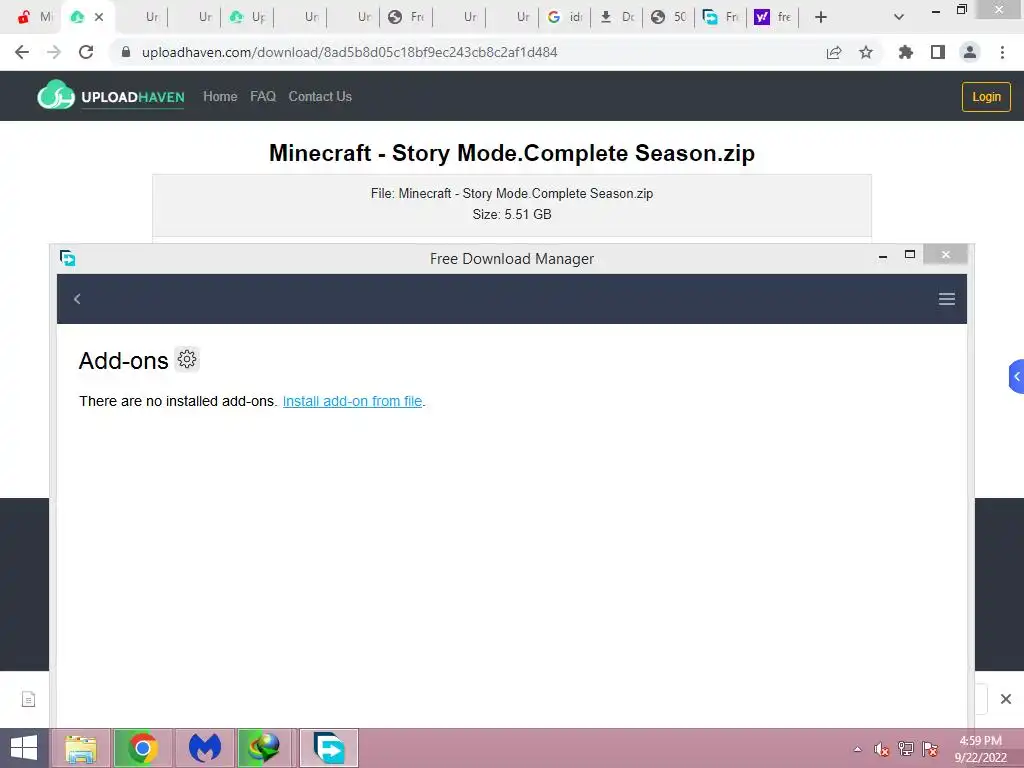Bookmark this page with star

tap(866, 52)
